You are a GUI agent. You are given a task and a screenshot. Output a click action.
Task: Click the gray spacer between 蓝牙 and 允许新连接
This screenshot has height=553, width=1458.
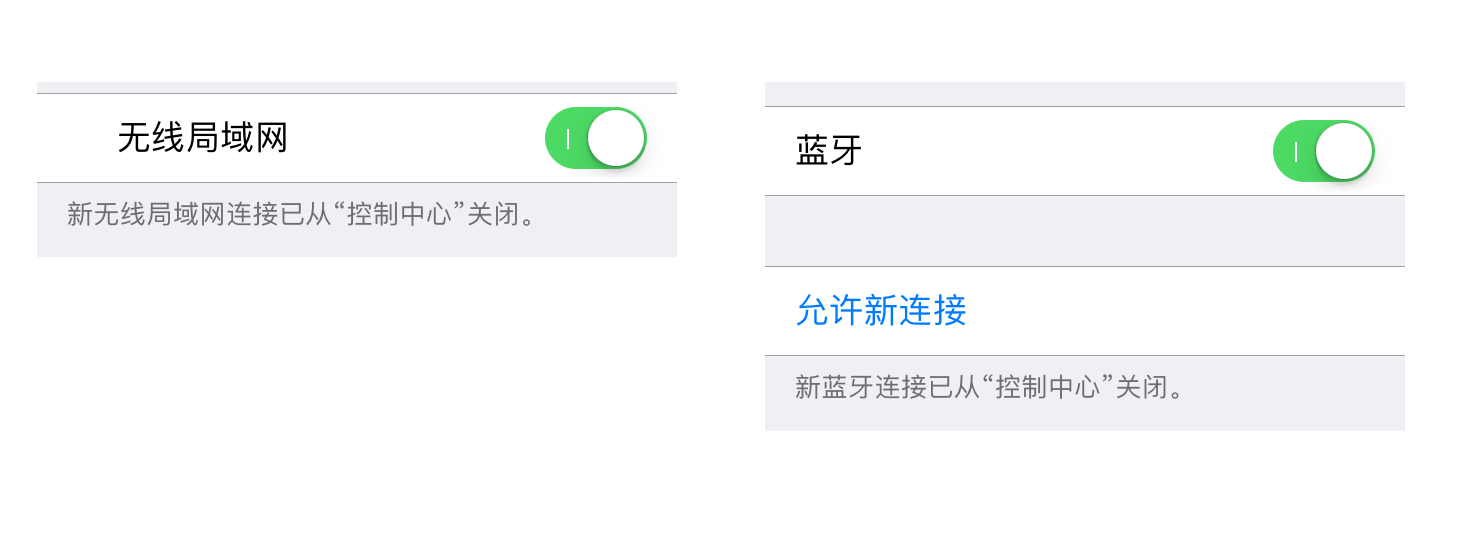pos(1084,231)
